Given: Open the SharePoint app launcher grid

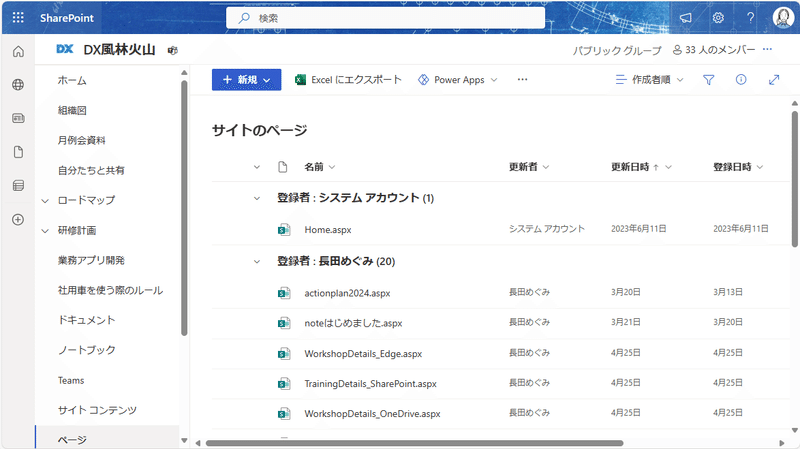Looking at the screenshot, I should 18,18.
